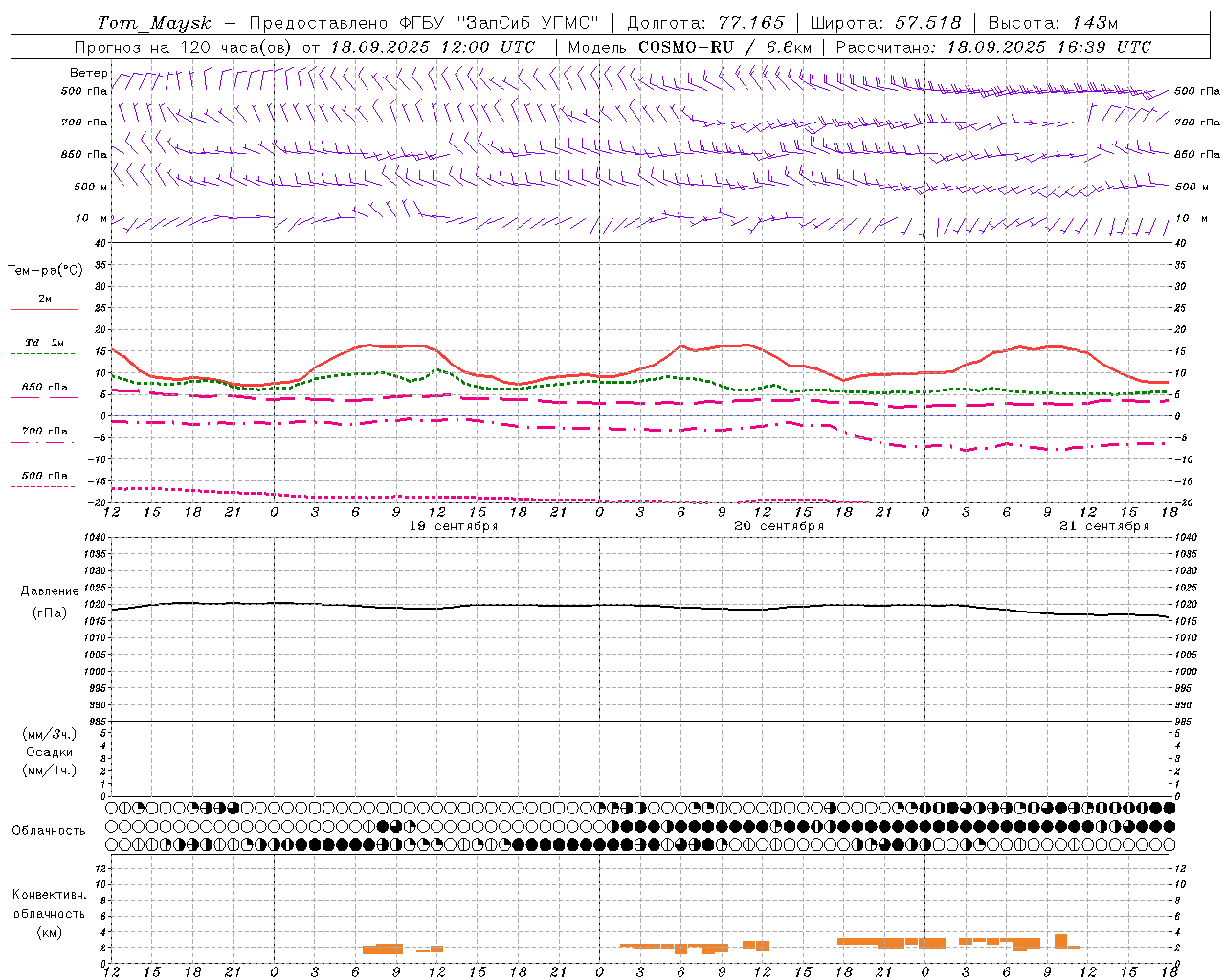The image size is (1225, 980).
Task: Click the 'Осадки' precipitation label
Action: [x=50, y=752]
